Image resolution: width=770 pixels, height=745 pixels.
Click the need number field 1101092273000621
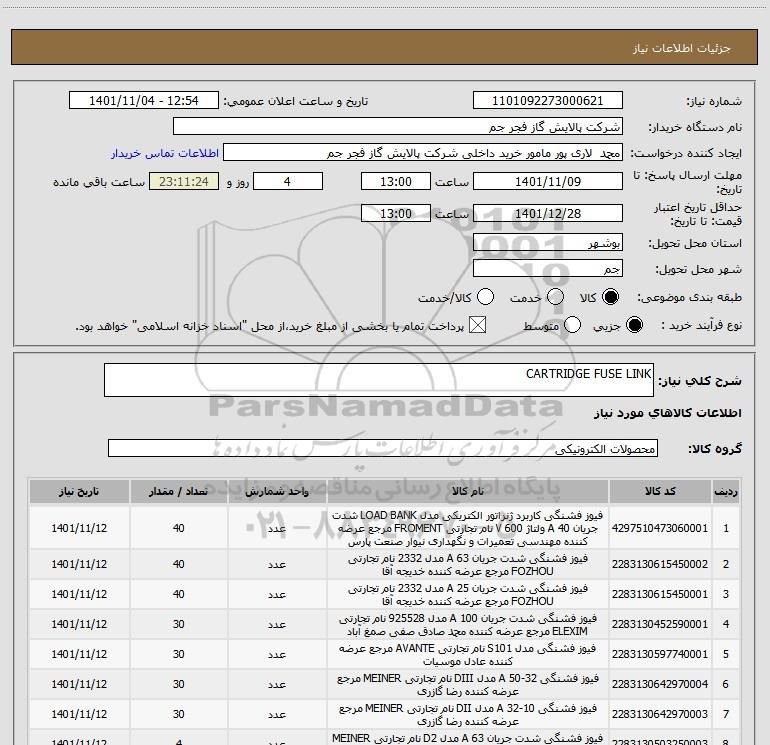(548, 101)
